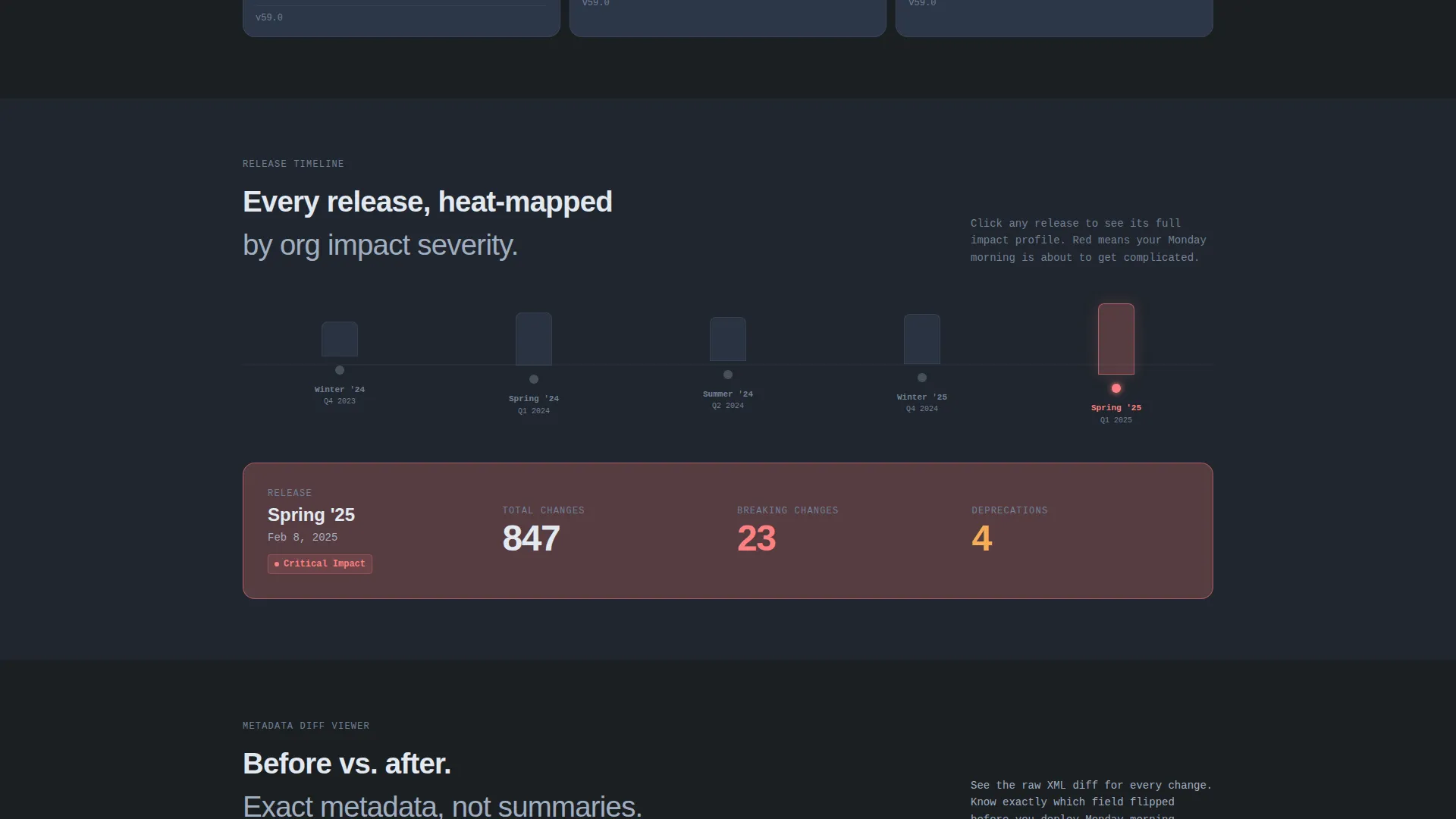Click the Summer '24 timeline dot
The image size is (1456, 819).
(x=728, y=375)
